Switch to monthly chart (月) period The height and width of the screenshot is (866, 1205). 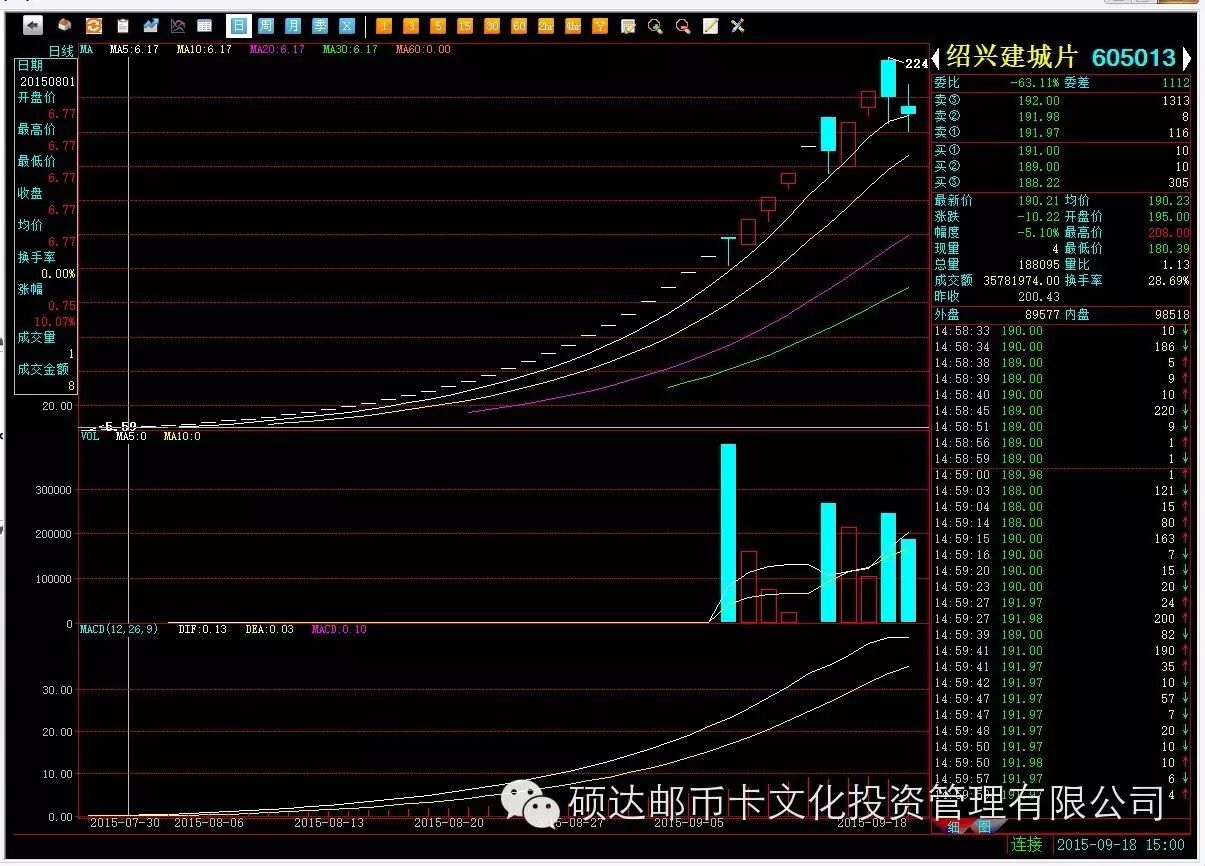(x=293, y=26)
